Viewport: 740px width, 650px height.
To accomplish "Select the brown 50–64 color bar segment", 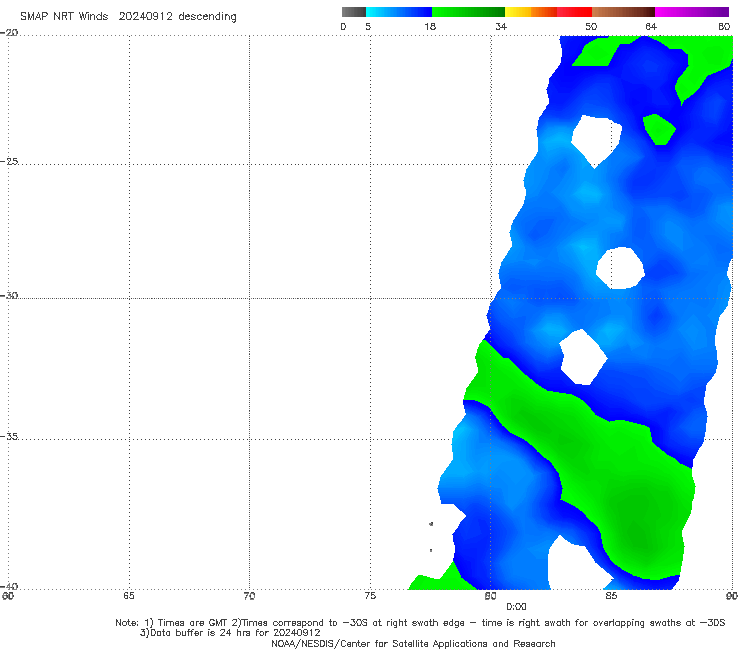I will (623, 12).
